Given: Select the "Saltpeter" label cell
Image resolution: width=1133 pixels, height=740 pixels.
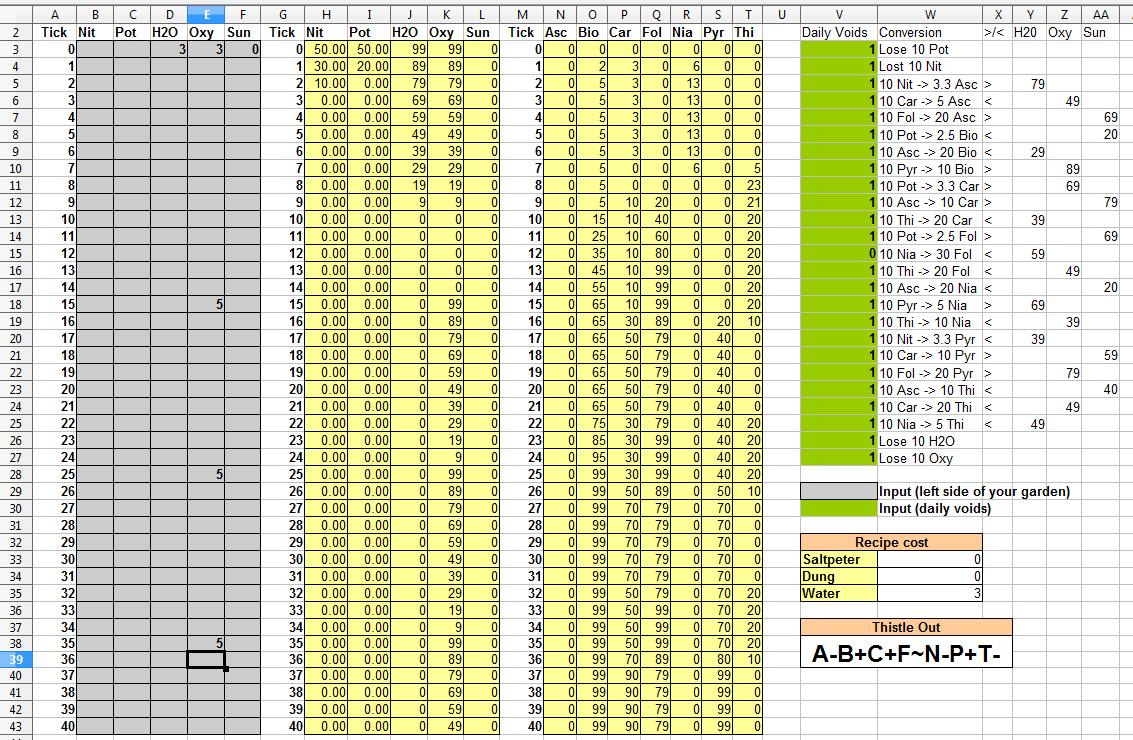Looking at the screenshot, I should point(839,559).
